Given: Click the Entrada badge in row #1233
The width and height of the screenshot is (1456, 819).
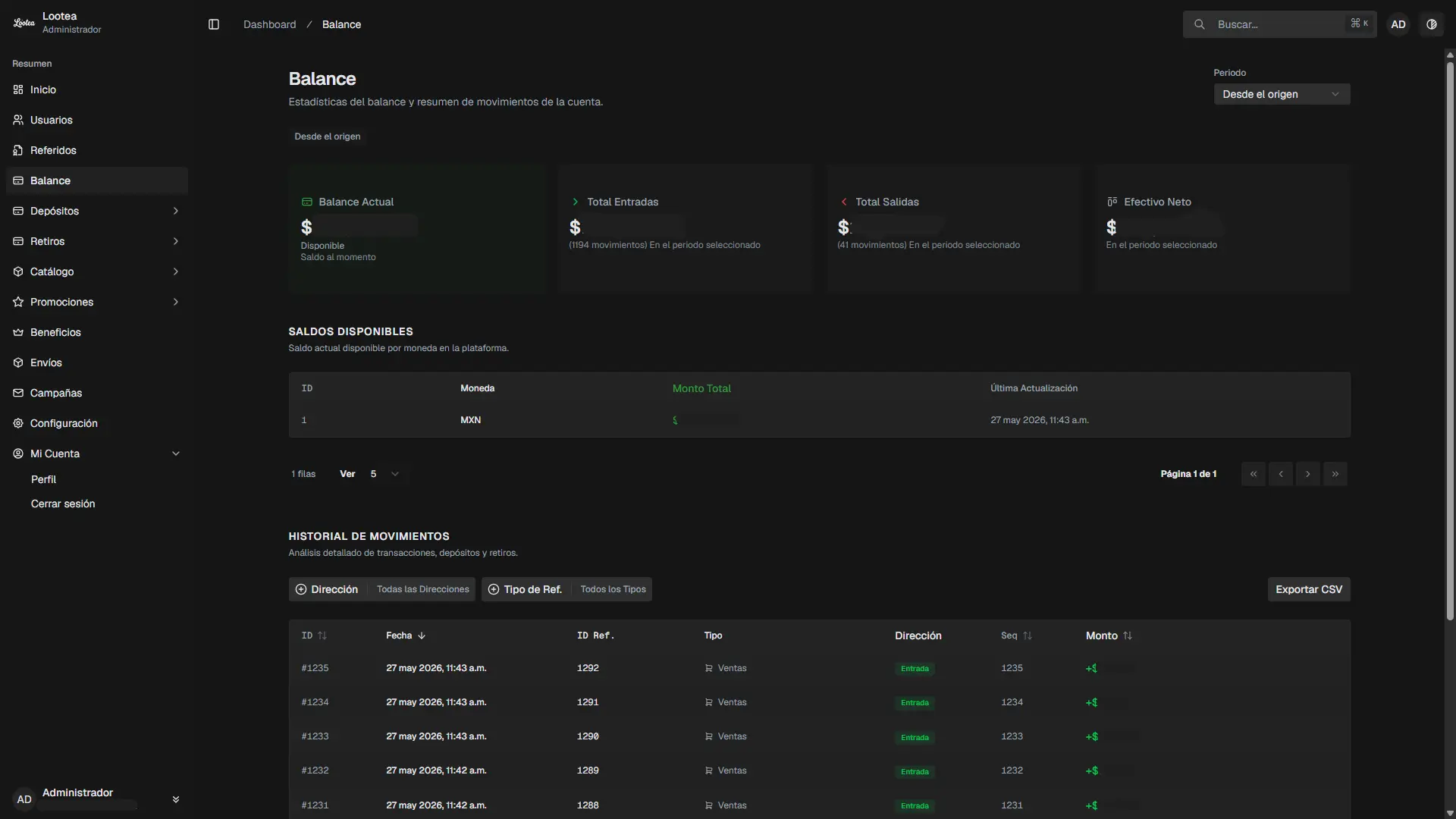Looking at the screenshot, I should pos(915,737).
